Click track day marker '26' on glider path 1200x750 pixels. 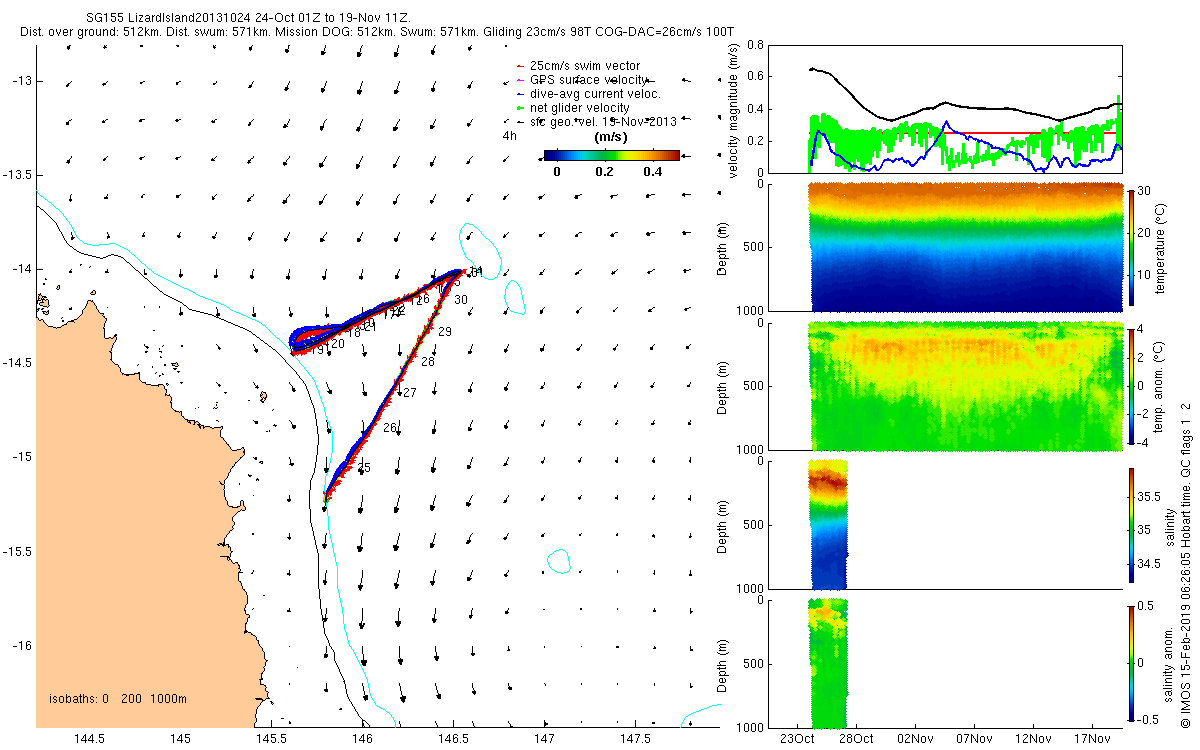pyautogui.click(x=390, y=428)
